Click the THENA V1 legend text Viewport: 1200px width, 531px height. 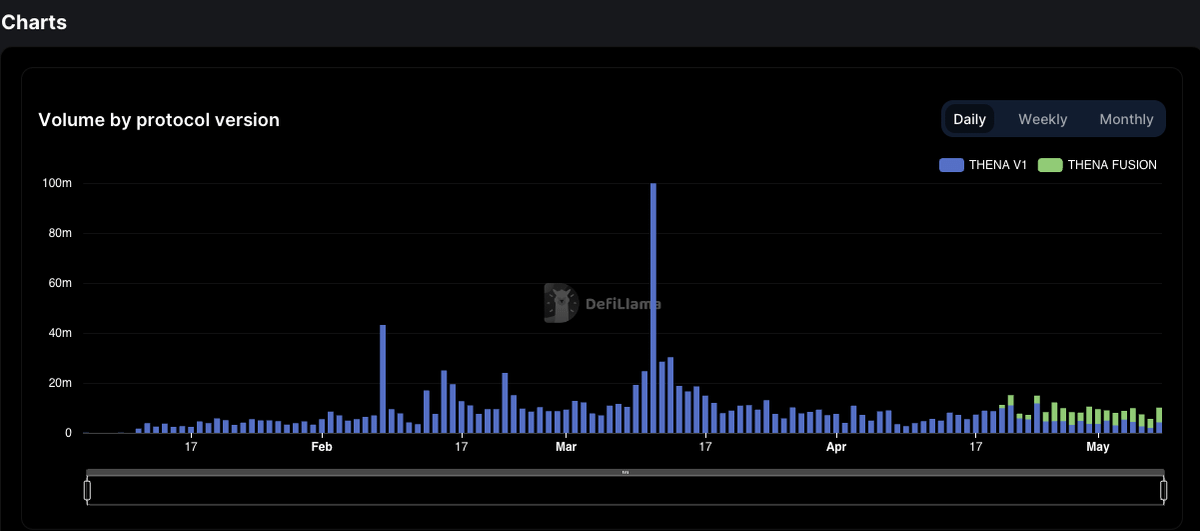point(998,165)
